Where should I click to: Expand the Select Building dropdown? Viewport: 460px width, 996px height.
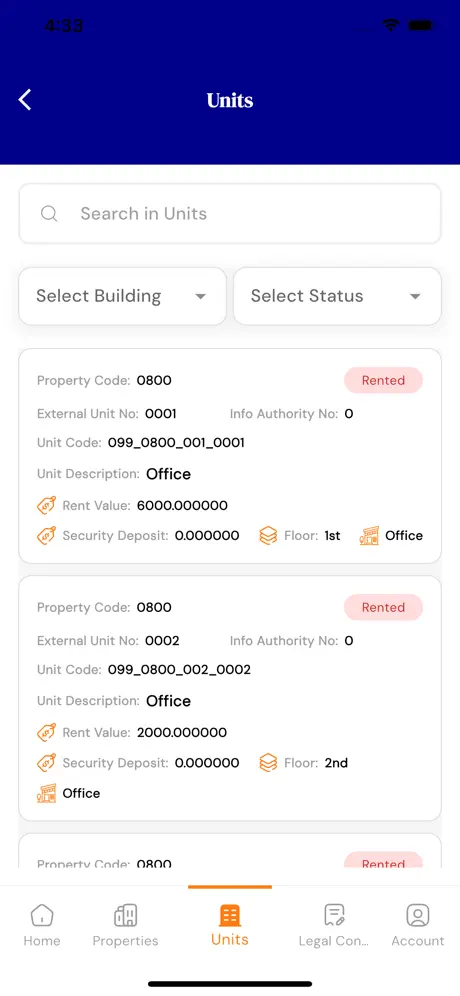(123, 296)
